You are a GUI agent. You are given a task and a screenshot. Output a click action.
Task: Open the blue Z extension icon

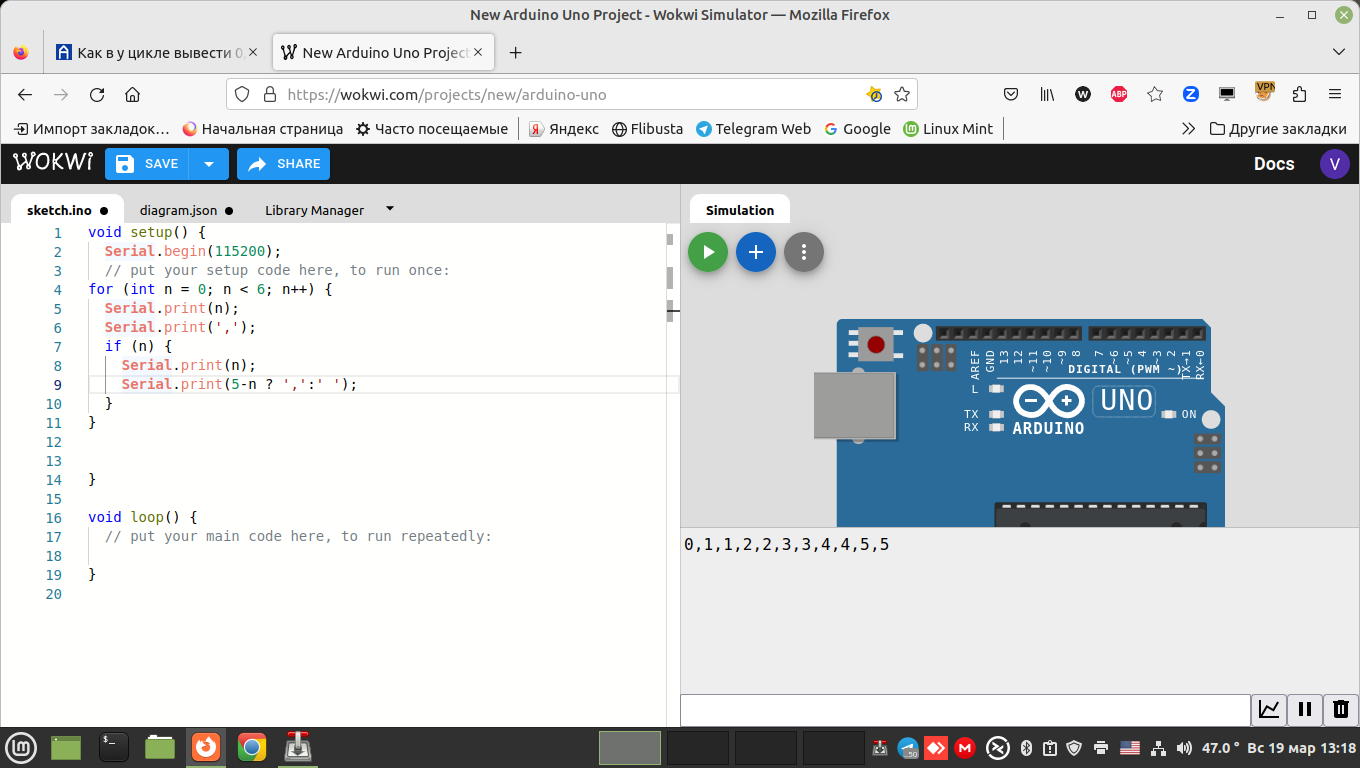[1191, 94]
